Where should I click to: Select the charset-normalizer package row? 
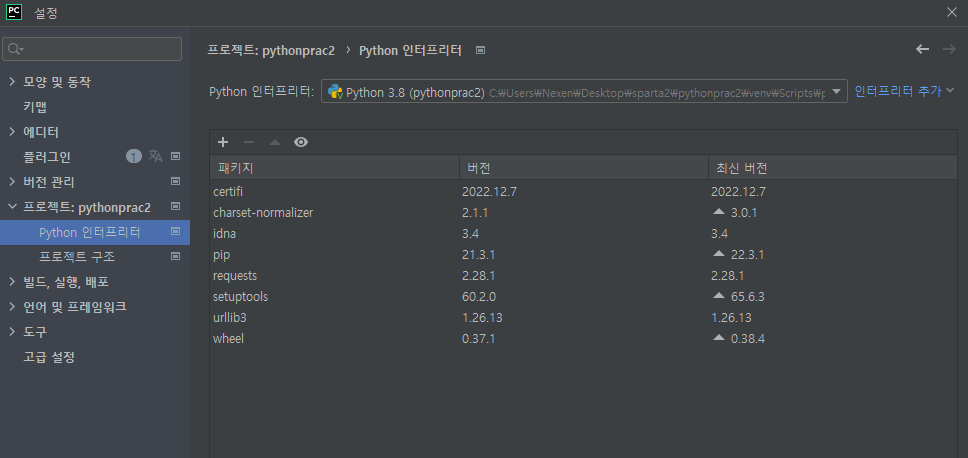[583, 212]
